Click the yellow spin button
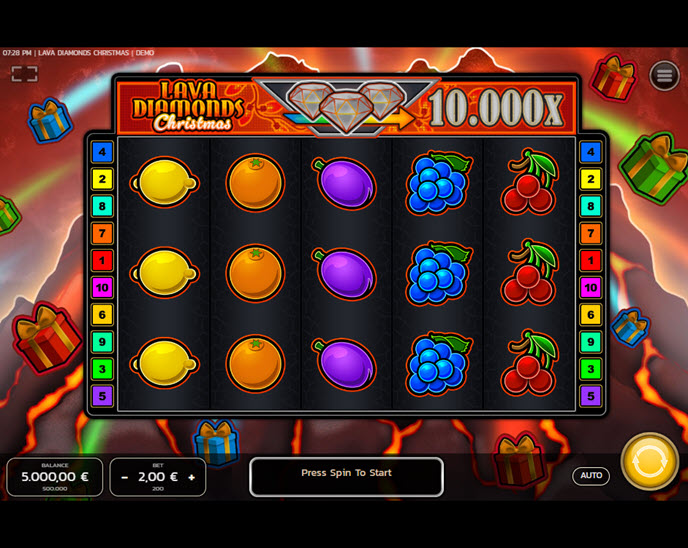 [x=649, y=461]
